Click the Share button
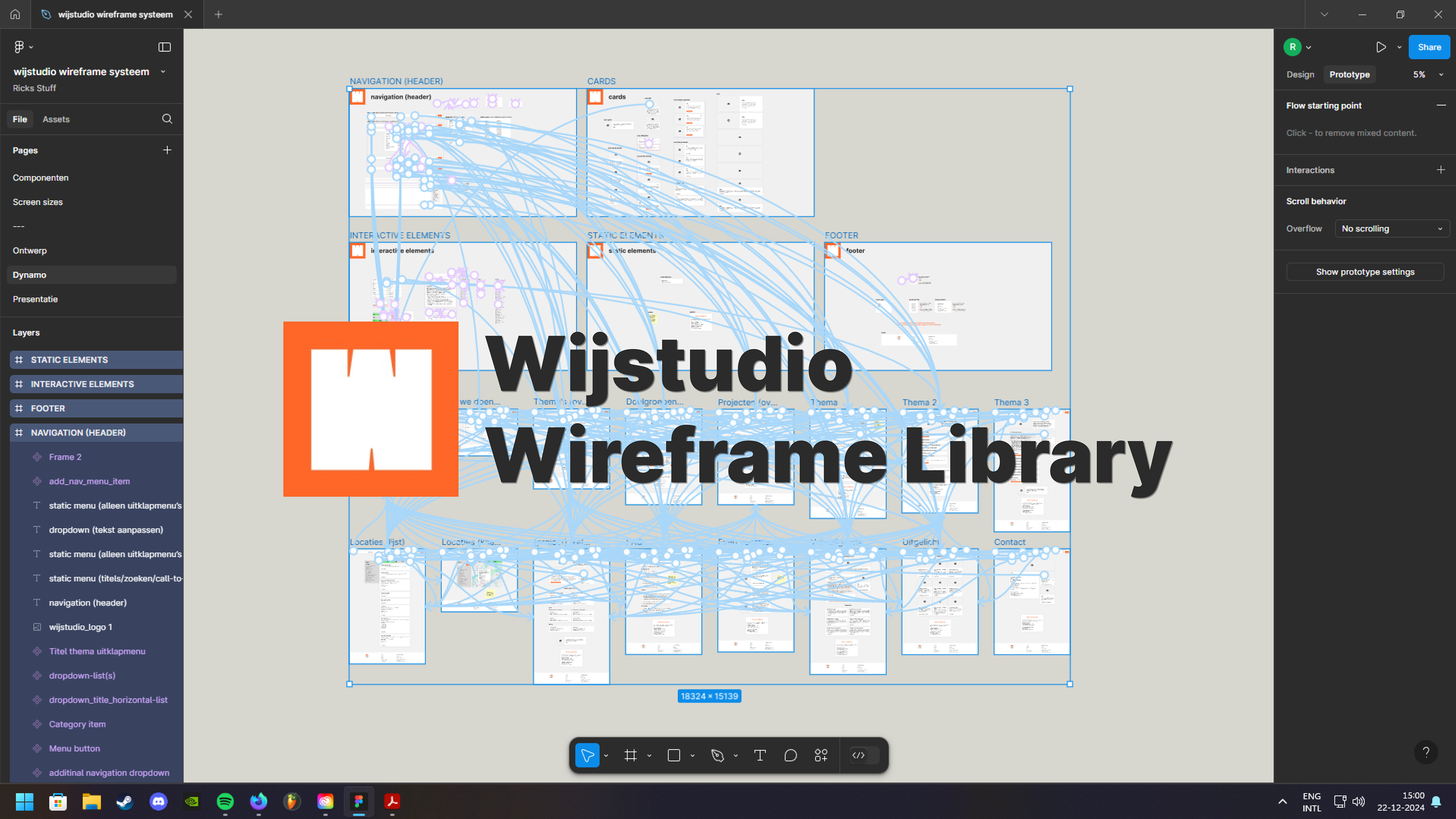The width and height of the screenshot is (1456, 819). [1428, 47]
